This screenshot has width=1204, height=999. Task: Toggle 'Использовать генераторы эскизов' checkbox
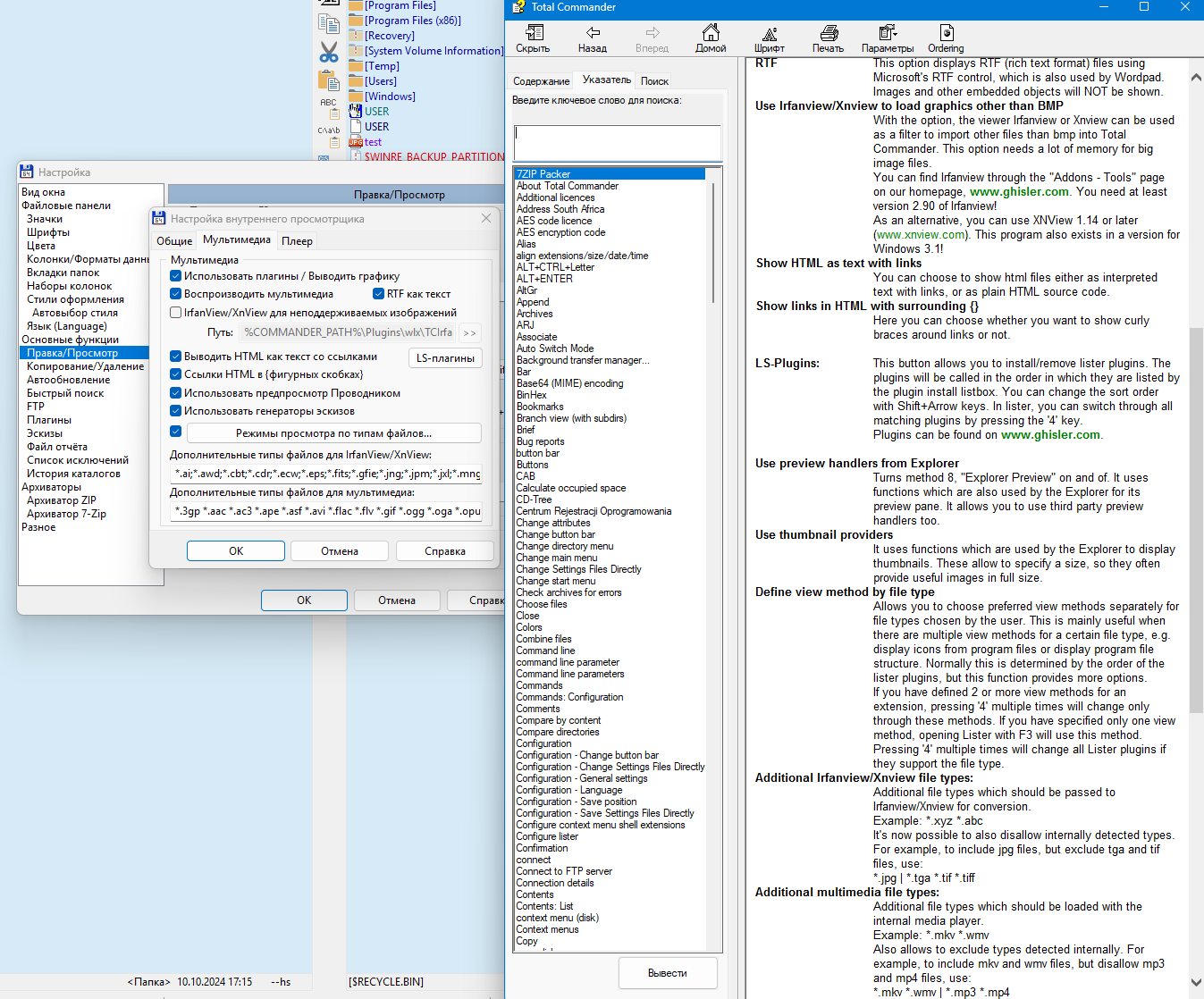pos(176,411)
